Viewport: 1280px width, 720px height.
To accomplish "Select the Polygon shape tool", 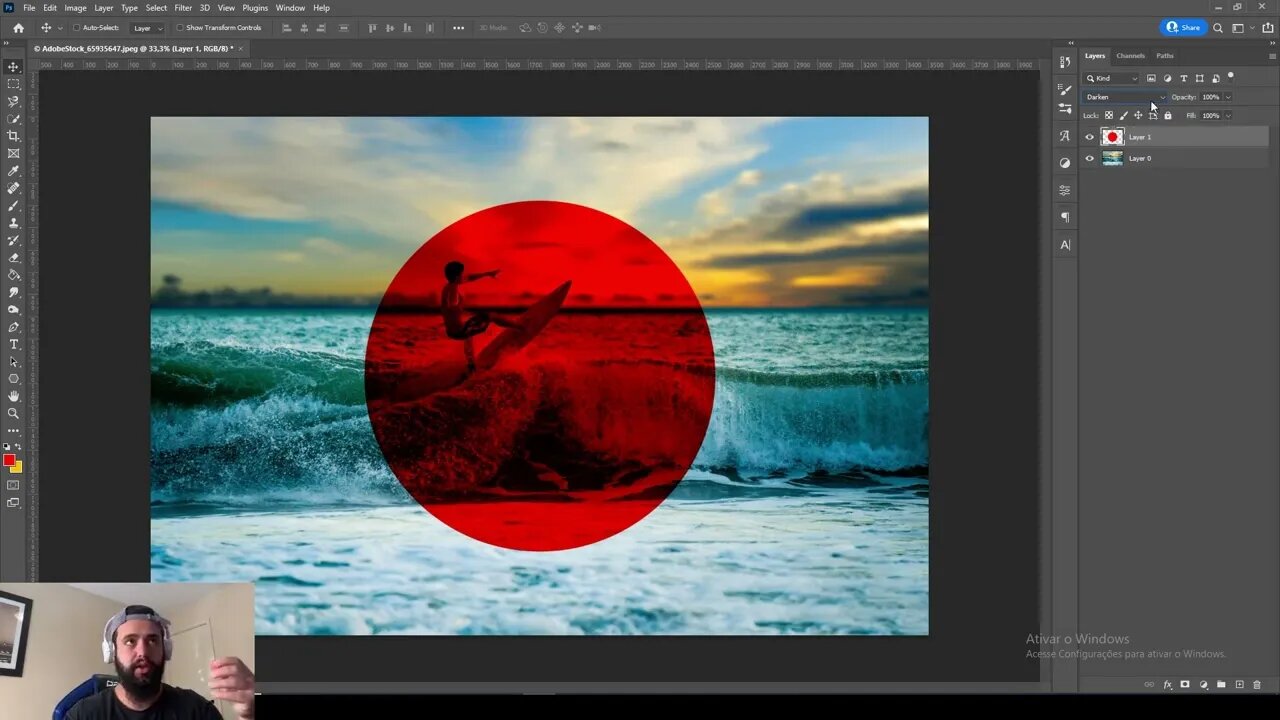I will [x=13, y=379].
